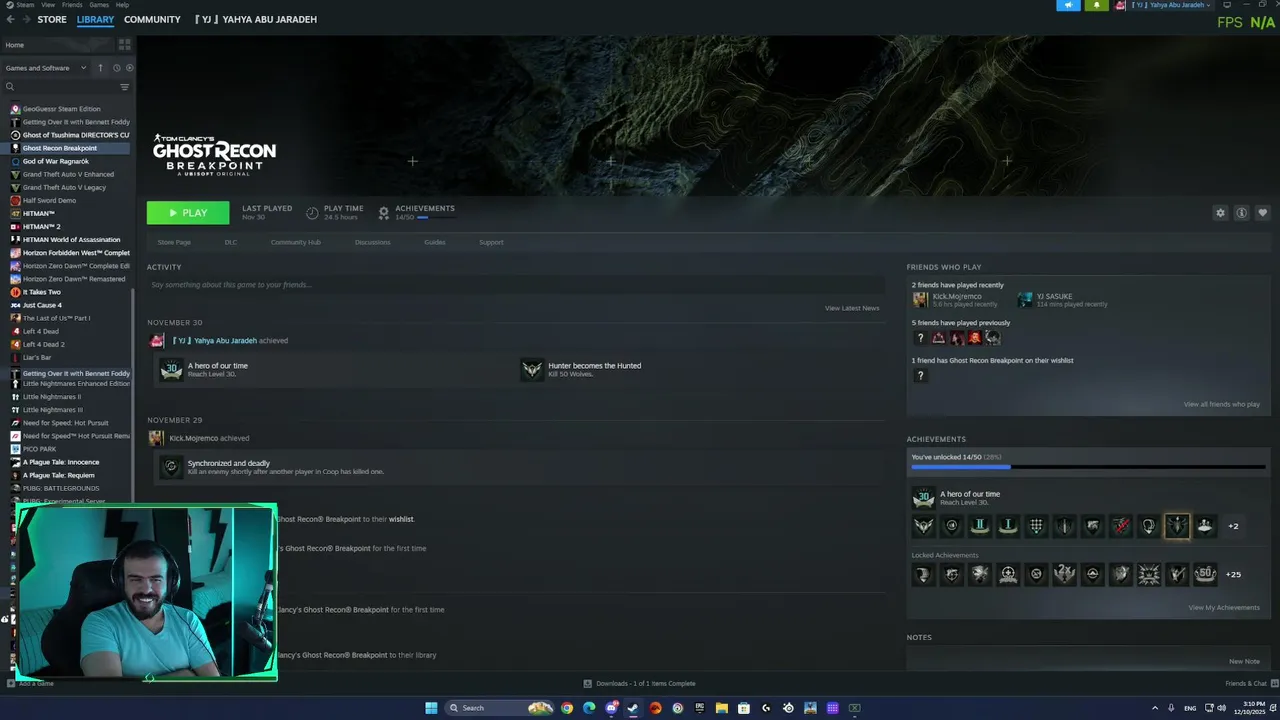Open the library advanced filter options
This screenshot has width=1280, height=720.
click(124, 87)
